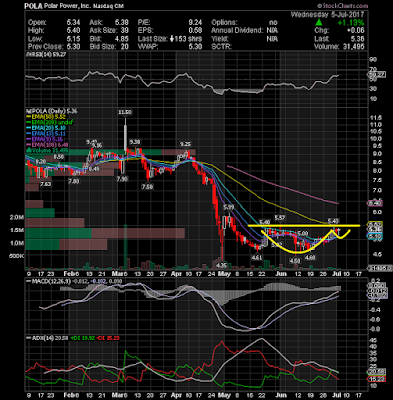This screenshot has width=393, height=400.
Task: Click the Open price value 5.34
Action: (x=73, y=23)
